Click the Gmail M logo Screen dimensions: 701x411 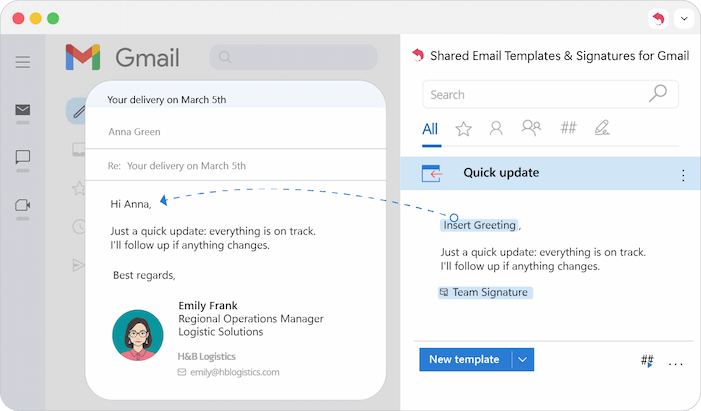83,57
